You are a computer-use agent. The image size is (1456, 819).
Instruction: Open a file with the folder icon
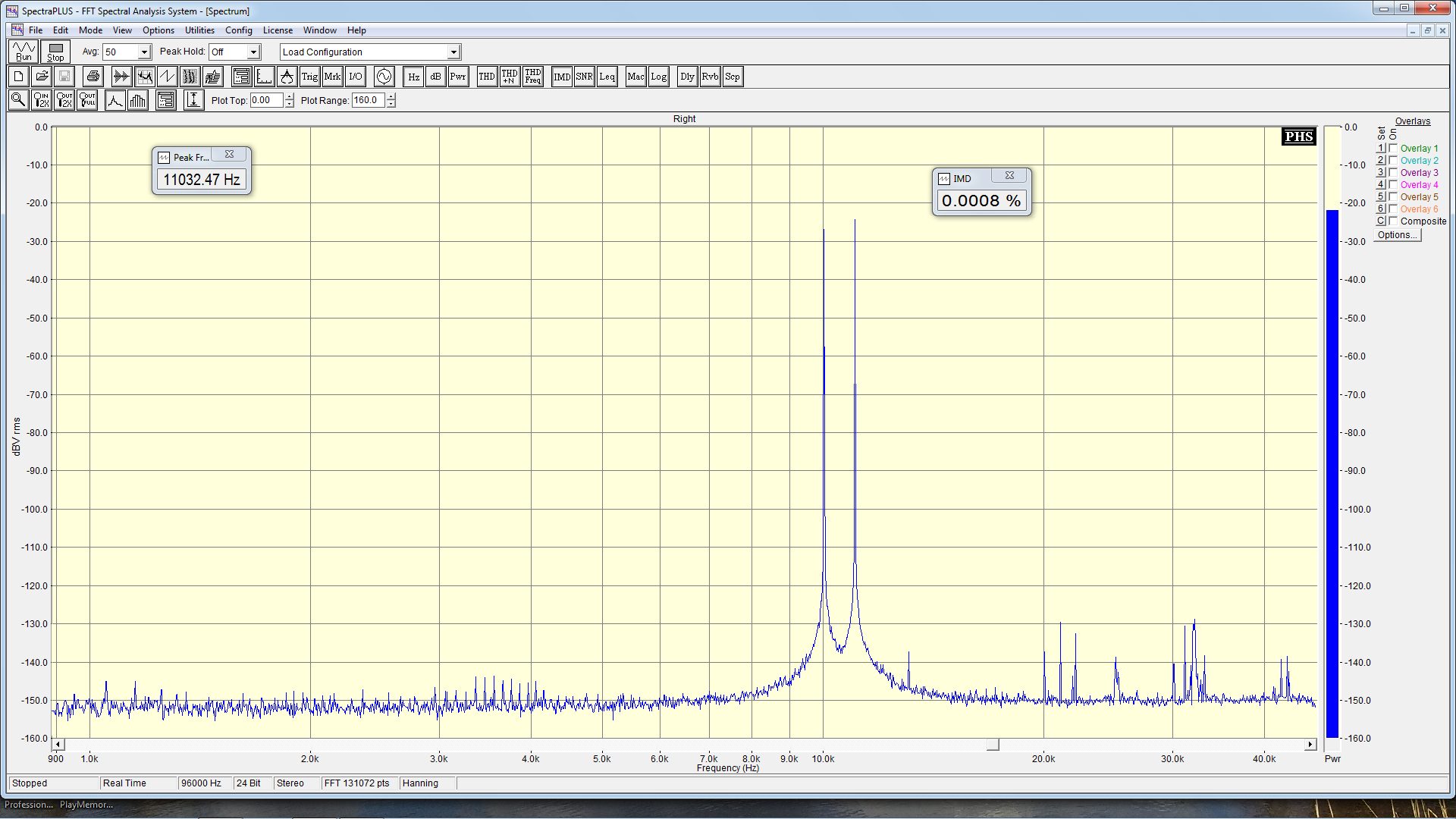click(42, 77)
